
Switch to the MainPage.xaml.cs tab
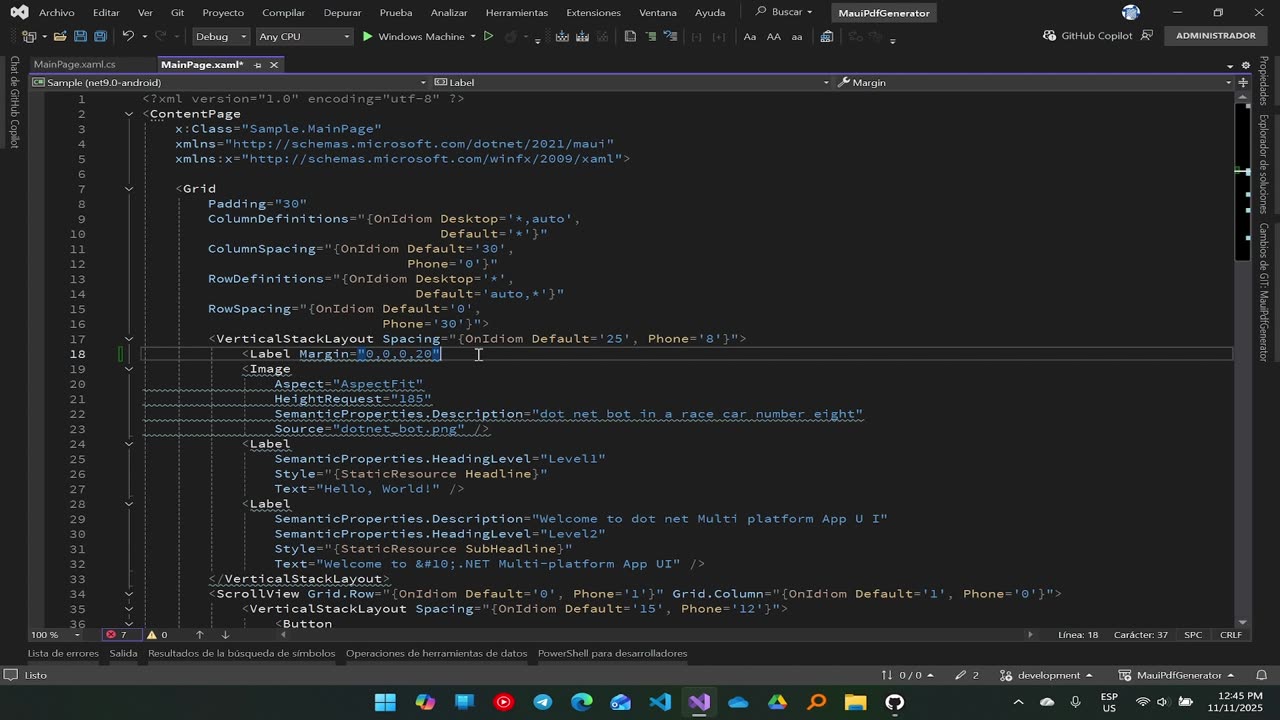tap(74, 64)
